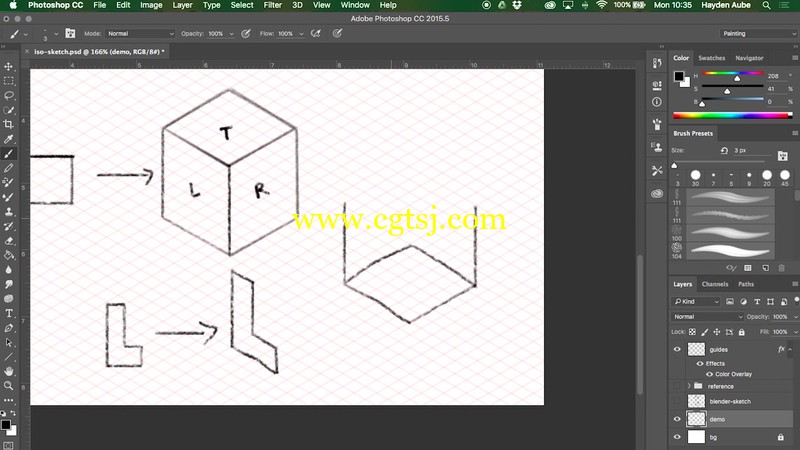This screenshot has height=450, width=800.
Task: Open the brush Mode dropdown
Action: tap(140, 33)
